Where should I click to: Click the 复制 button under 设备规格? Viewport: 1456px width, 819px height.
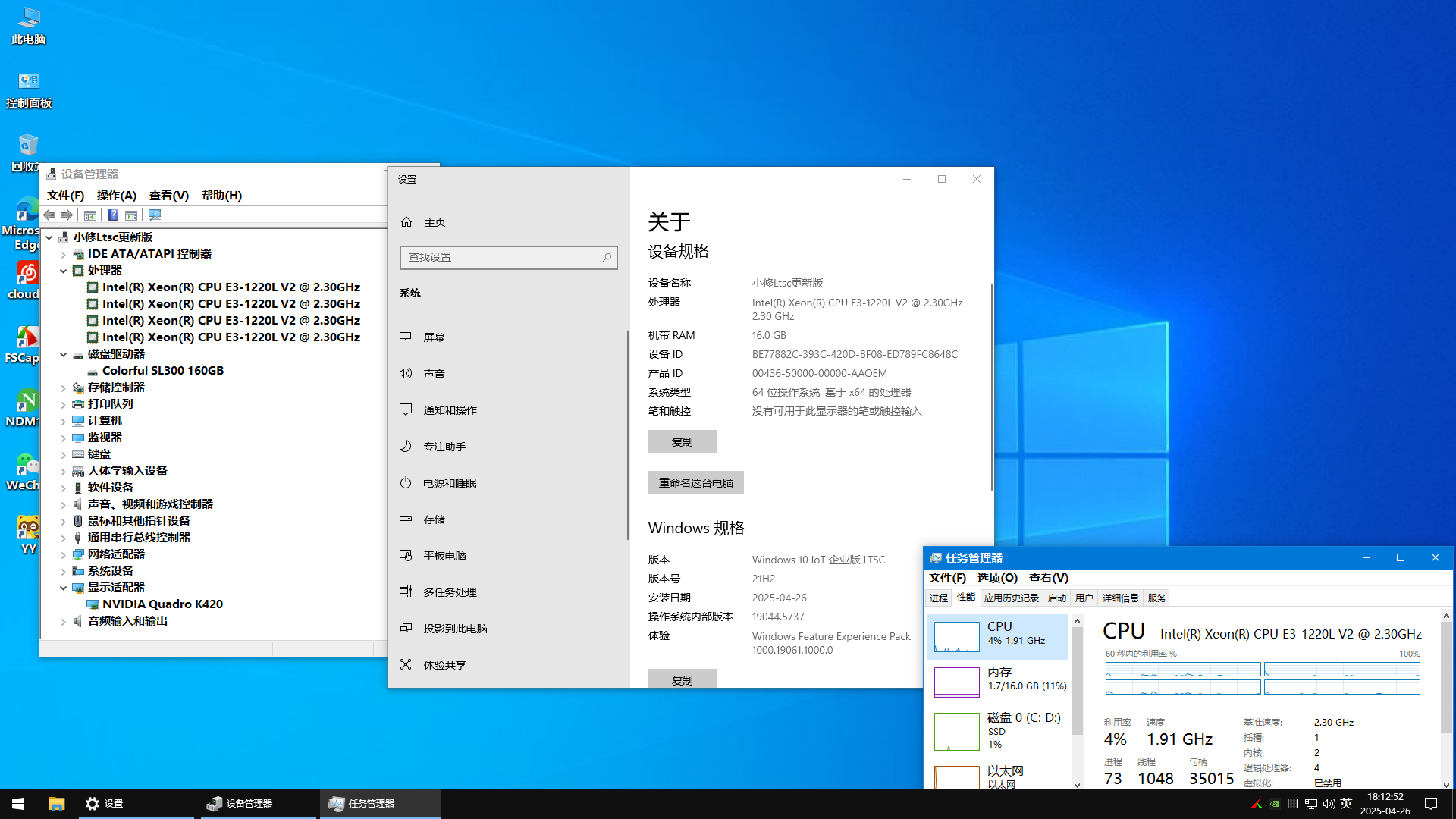[682, 442]
